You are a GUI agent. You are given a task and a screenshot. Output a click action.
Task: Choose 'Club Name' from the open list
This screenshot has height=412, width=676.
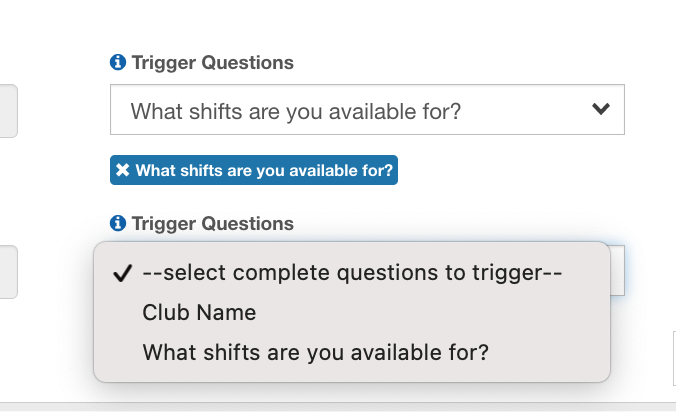[200, 313]
